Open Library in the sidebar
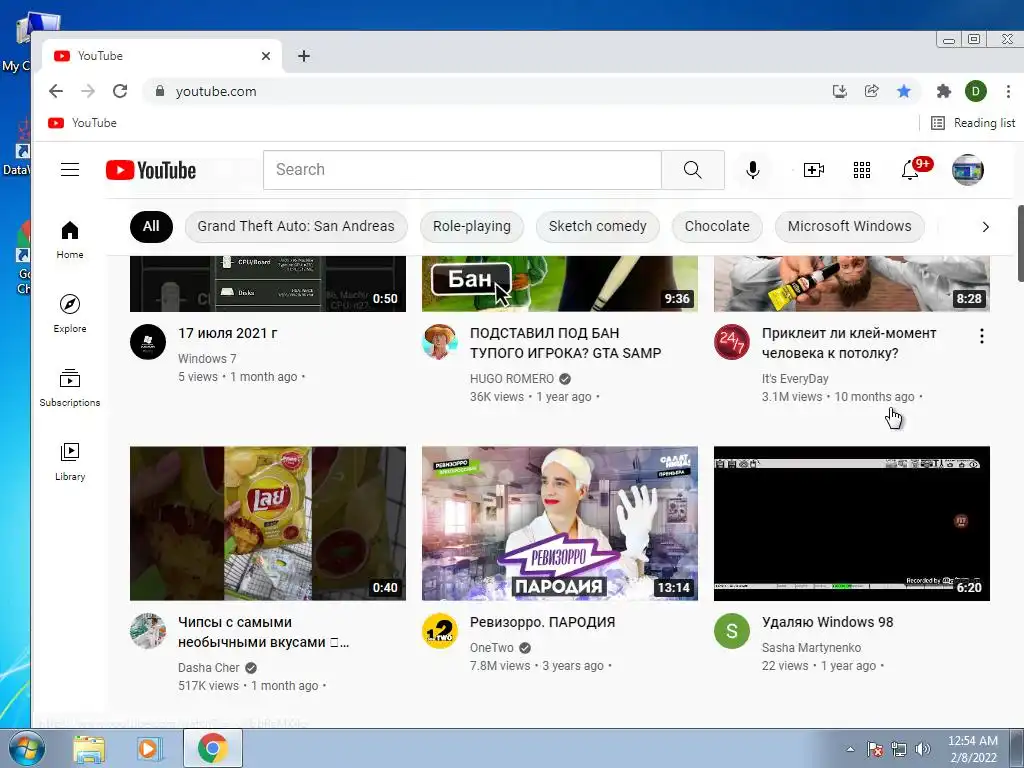The width and height of the screenshot is (1024, 768). point(70,462)
